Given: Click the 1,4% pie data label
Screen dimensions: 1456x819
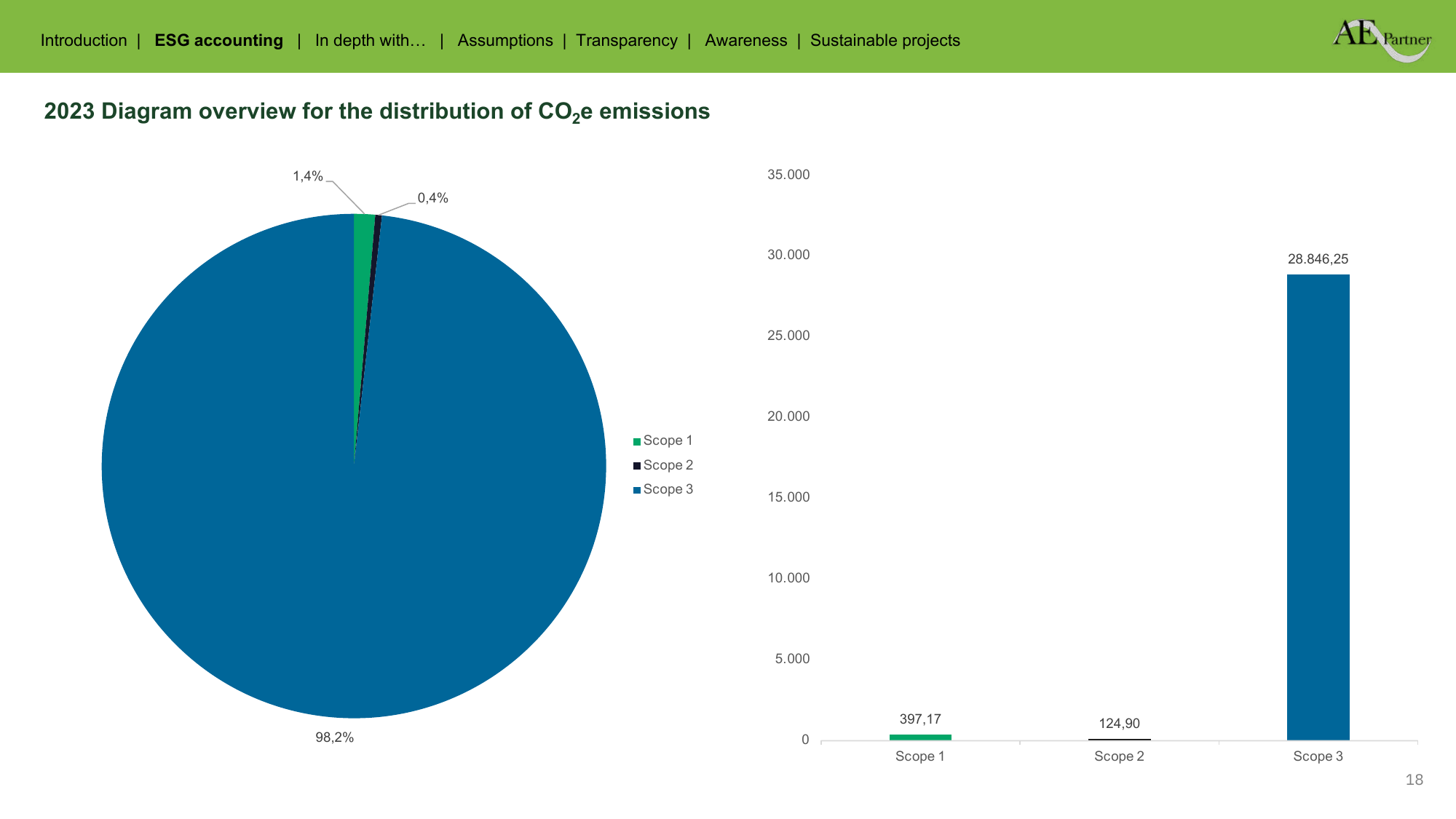Looking at the screenshot, I should [308, 176].
